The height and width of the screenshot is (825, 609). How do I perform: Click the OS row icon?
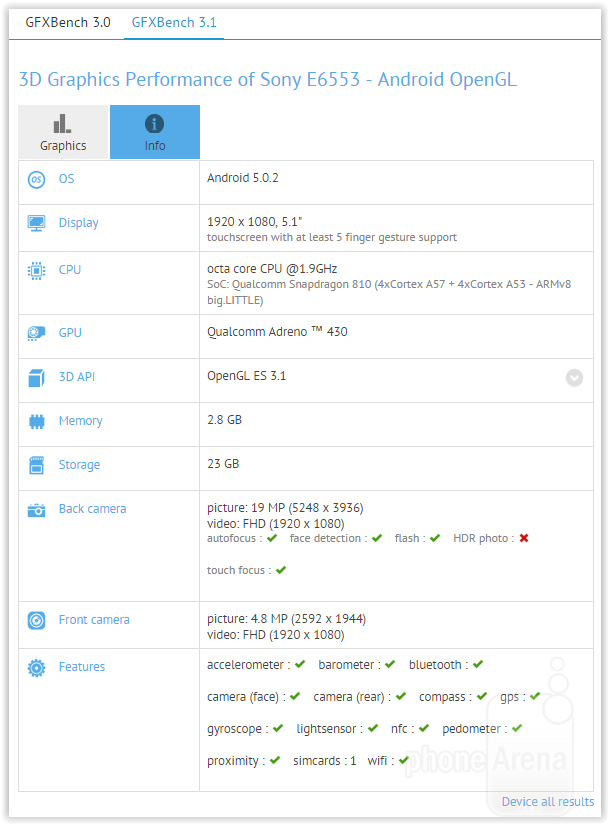pos(36,180)
